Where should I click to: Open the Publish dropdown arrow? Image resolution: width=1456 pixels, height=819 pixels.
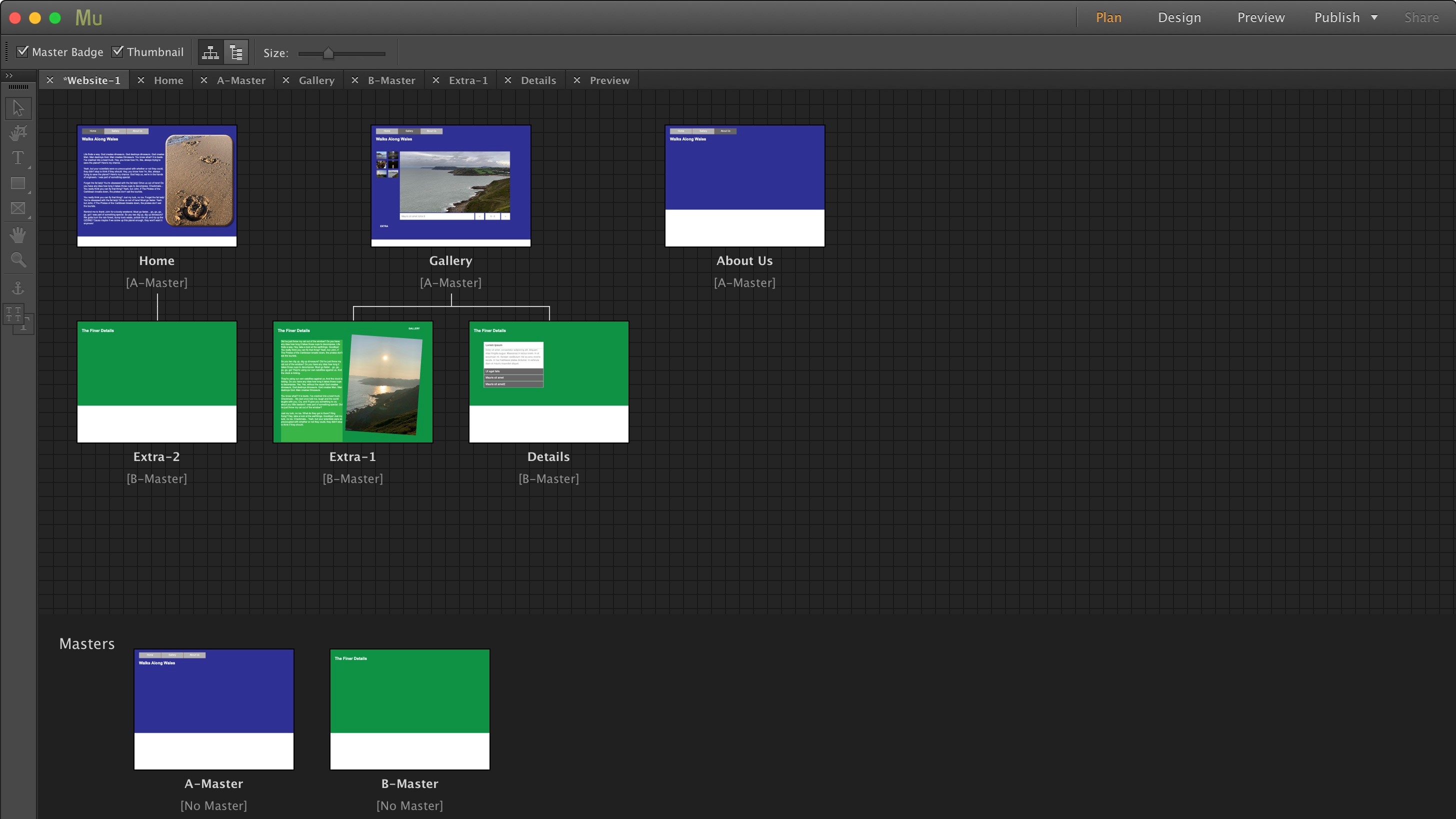tap(1374, 17)
